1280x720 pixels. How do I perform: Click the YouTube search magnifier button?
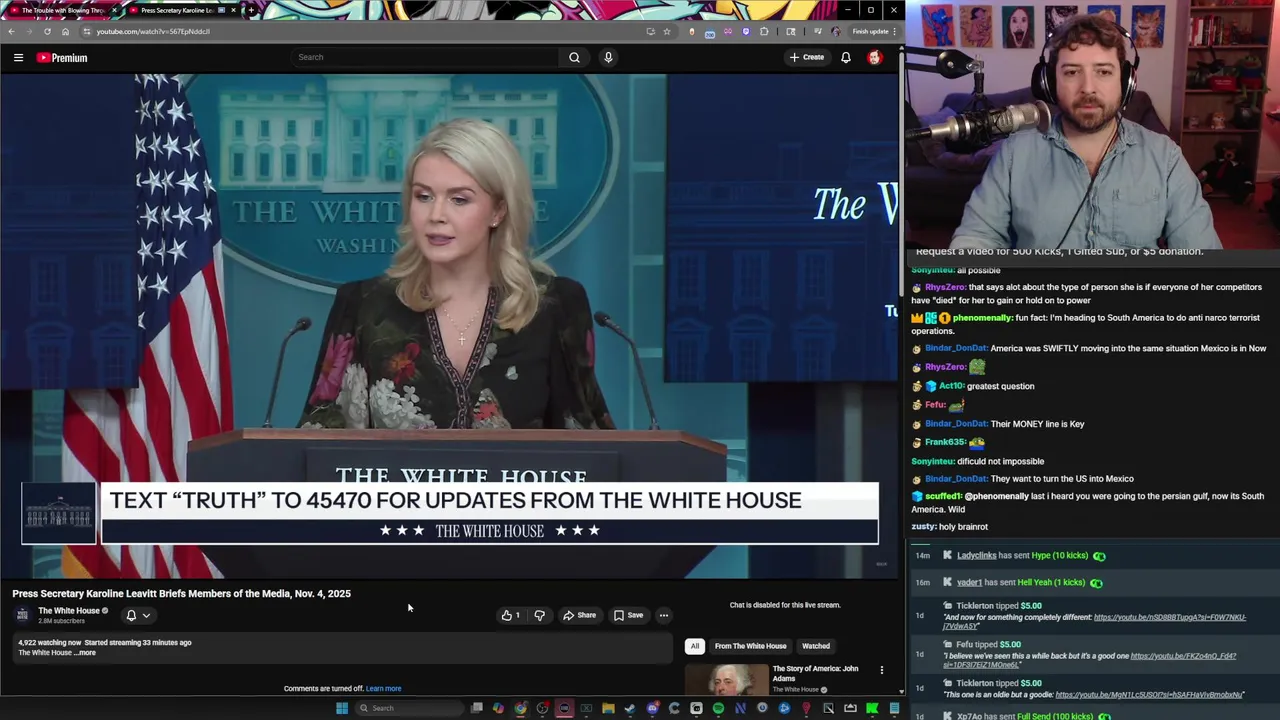pyautogui.click(x=574, y=57)
